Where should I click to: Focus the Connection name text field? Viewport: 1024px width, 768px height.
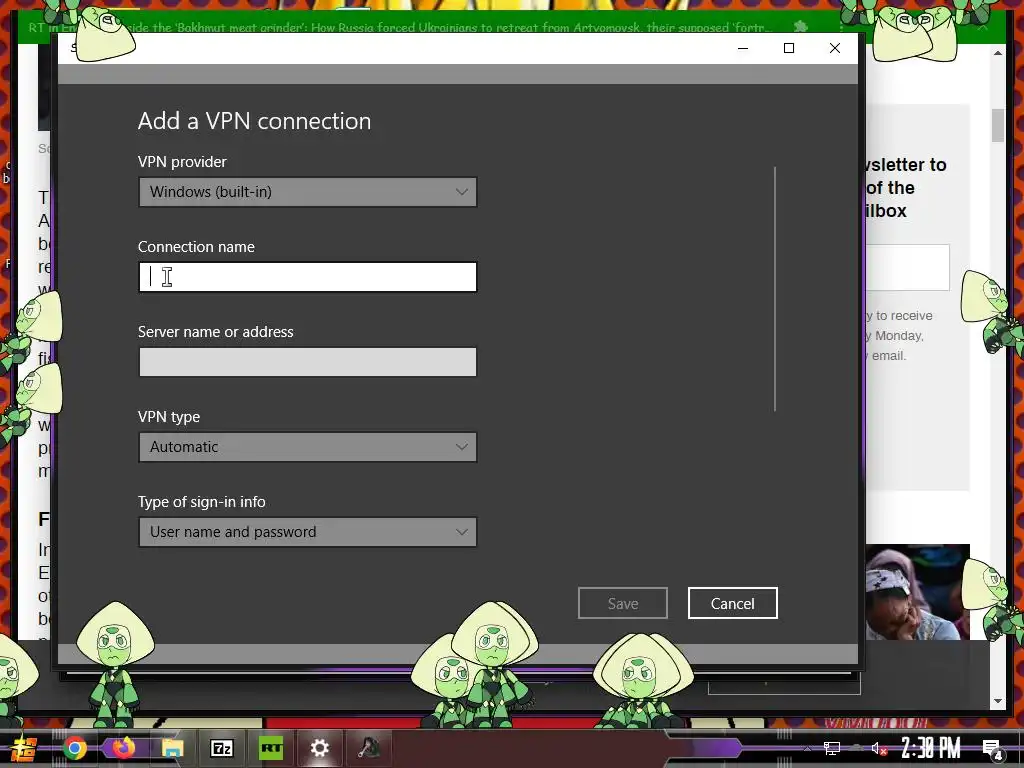pos(308,277)
